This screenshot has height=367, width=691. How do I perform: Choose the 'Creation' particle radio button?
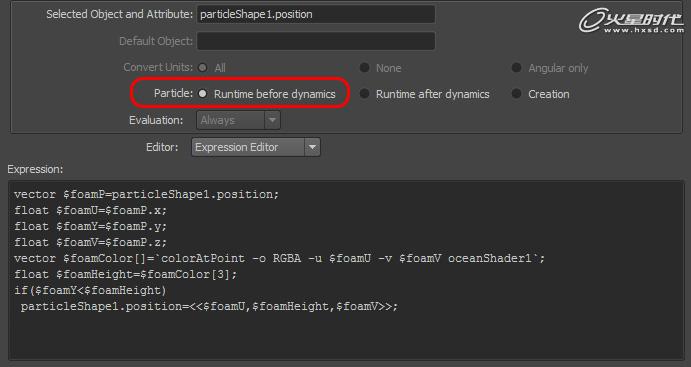pos(516,94)
